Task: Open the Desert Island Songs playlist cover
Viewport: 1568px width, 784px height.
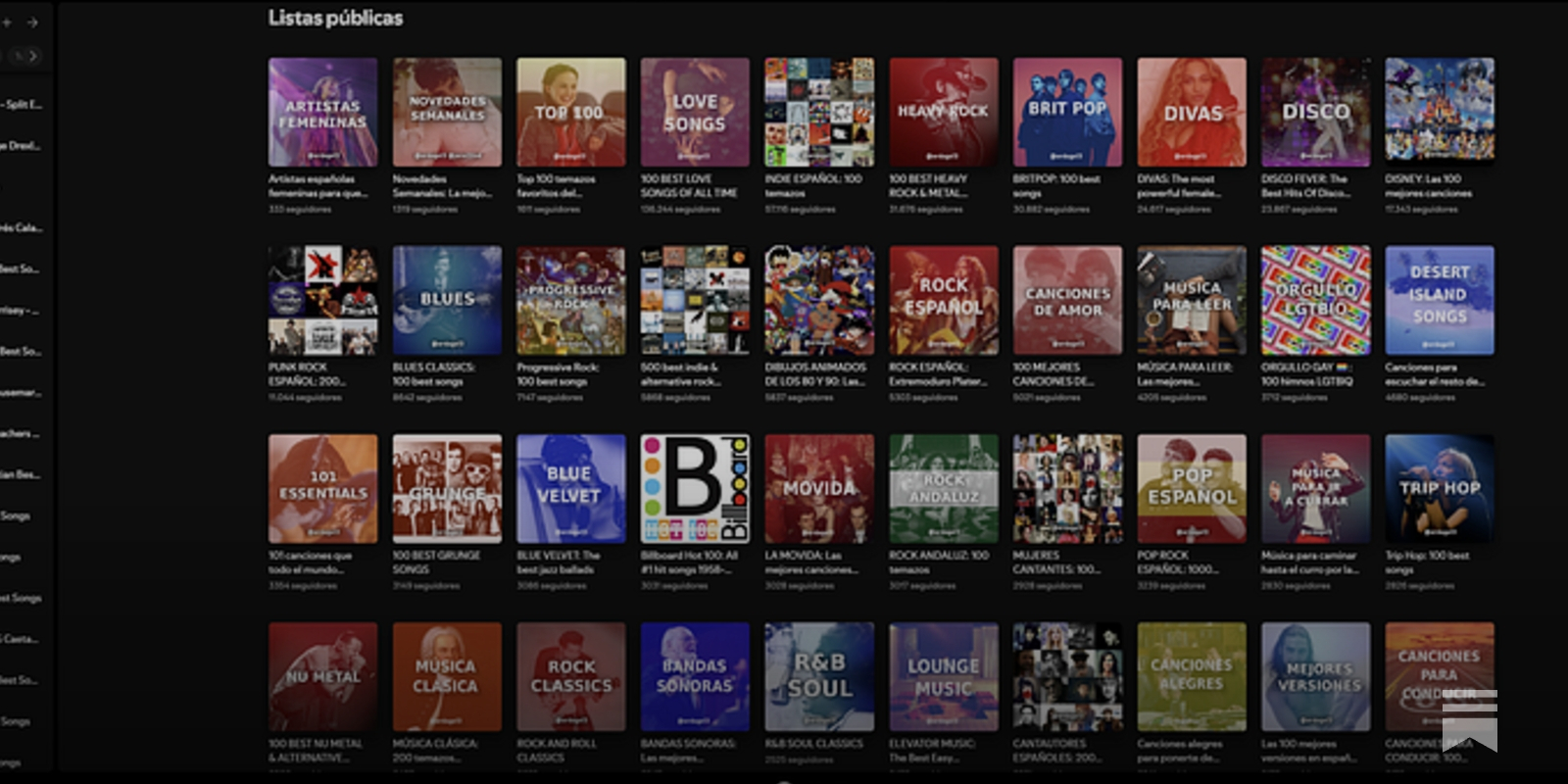Action: 1440,300
